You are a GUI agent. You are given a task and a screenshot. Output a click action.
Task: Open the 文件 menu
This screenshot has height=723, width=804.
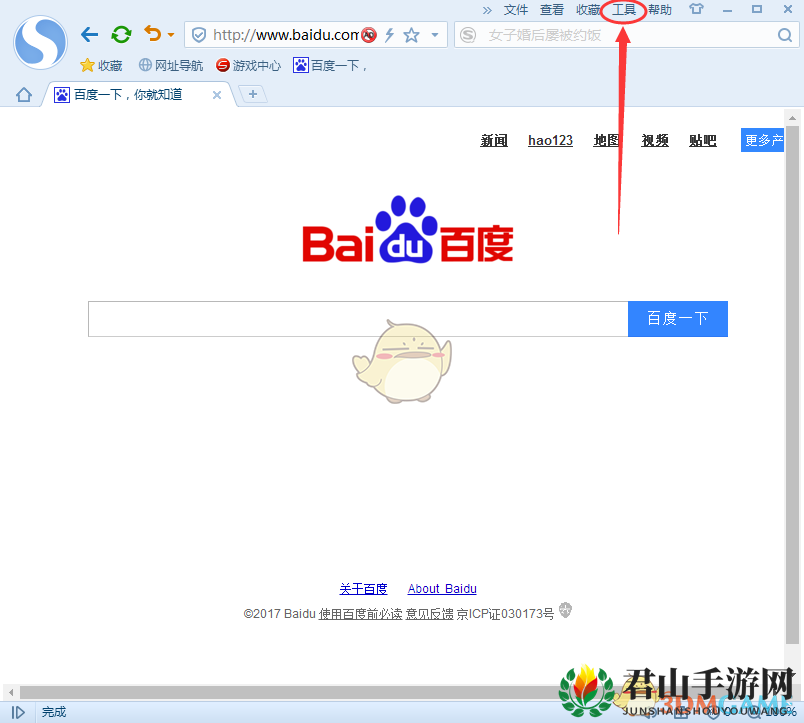tap(516, 10)
